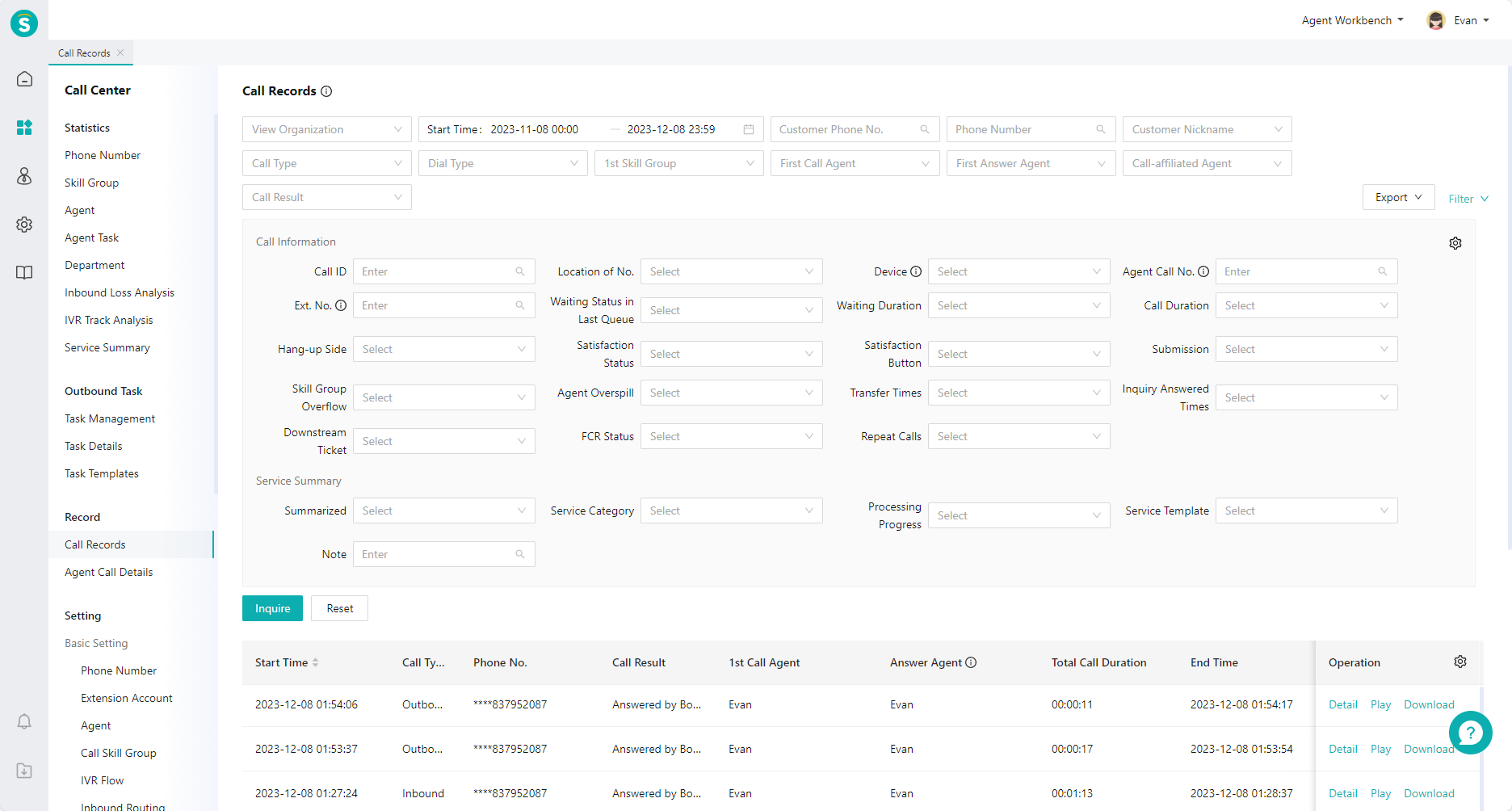1512x811 pixels.
Task: Close the Call Records tab
Action: coord(120,53)
